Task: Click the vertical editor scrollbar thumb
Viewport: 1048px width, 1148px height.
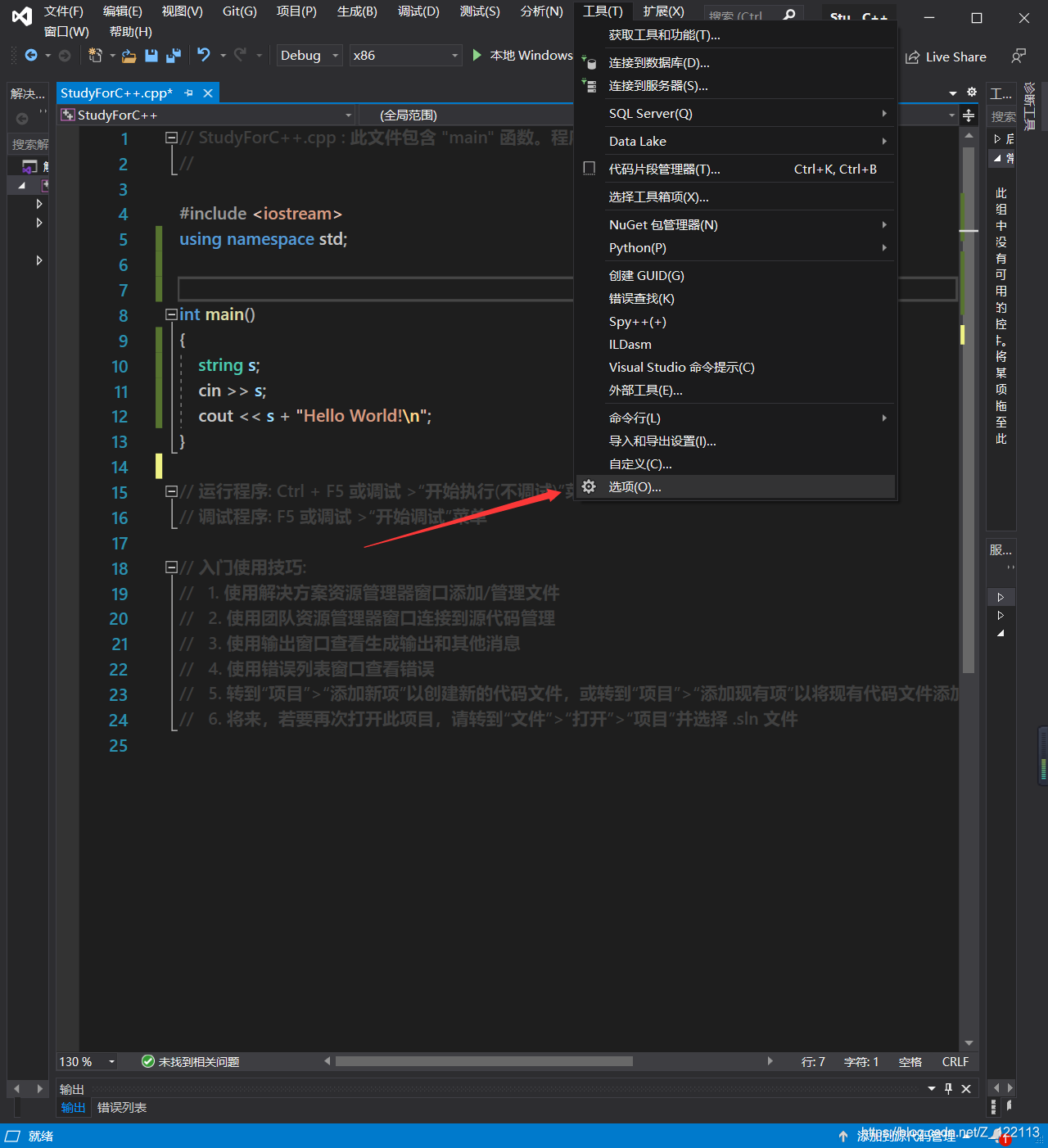Action: coord(969,409)
